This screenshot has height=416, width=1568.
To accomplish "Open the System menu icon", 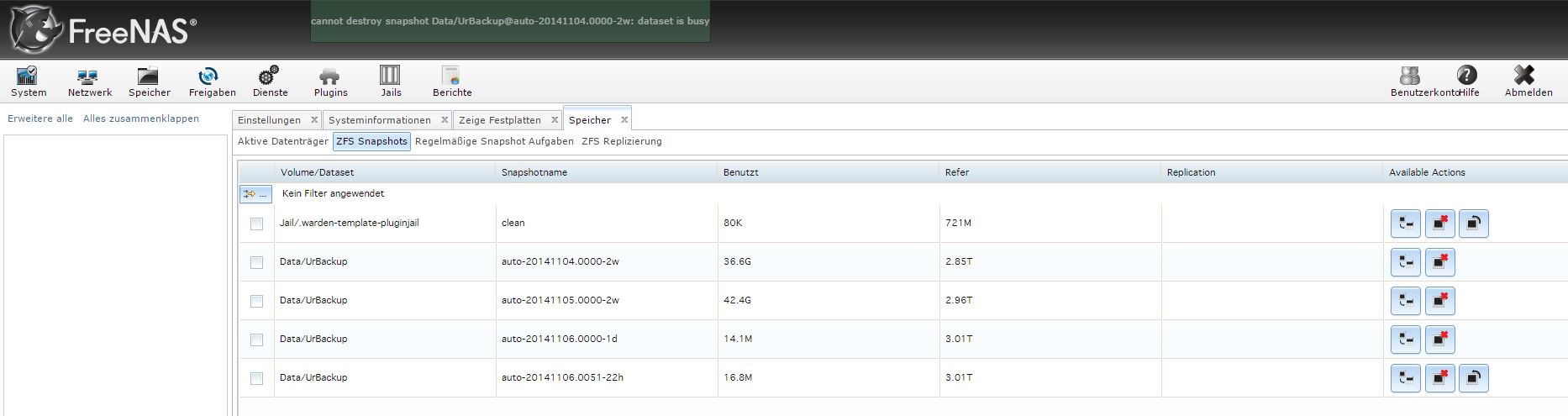I will pos(29,82).
